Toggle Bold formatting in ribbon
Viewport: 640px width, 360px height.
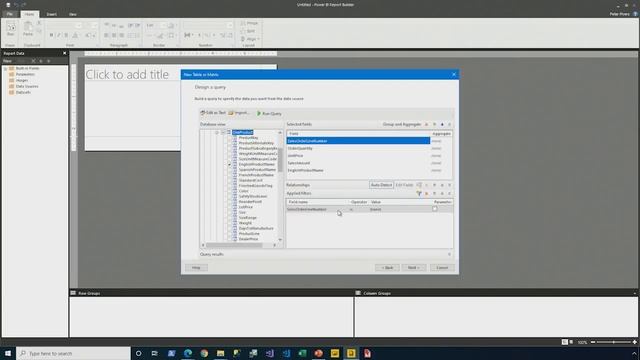pos(51,36)
